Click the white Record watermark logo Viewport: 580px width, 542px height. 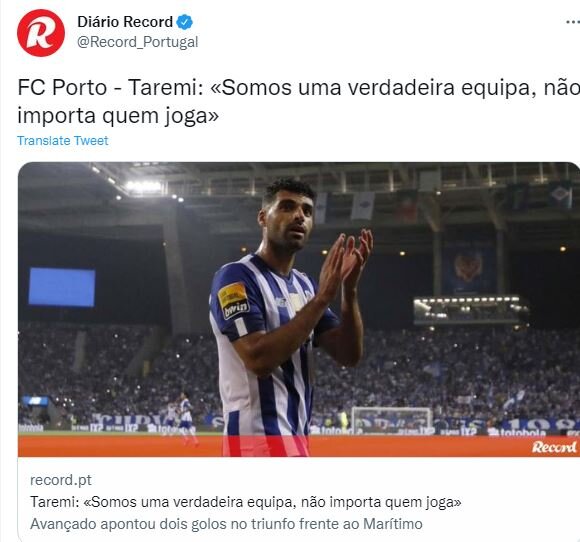point(554,447)
